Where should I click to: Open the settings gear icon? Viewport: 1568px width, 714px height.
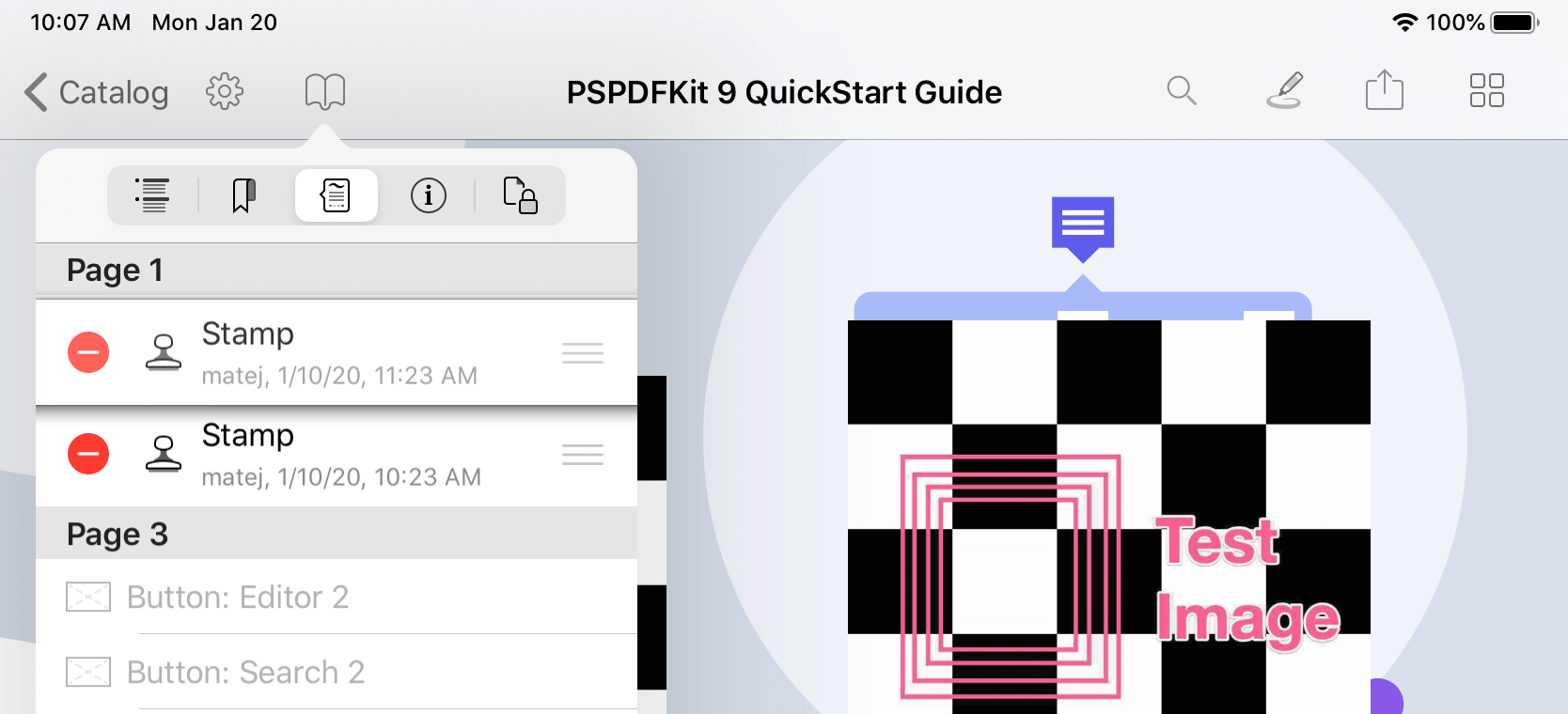click(225, 92)
